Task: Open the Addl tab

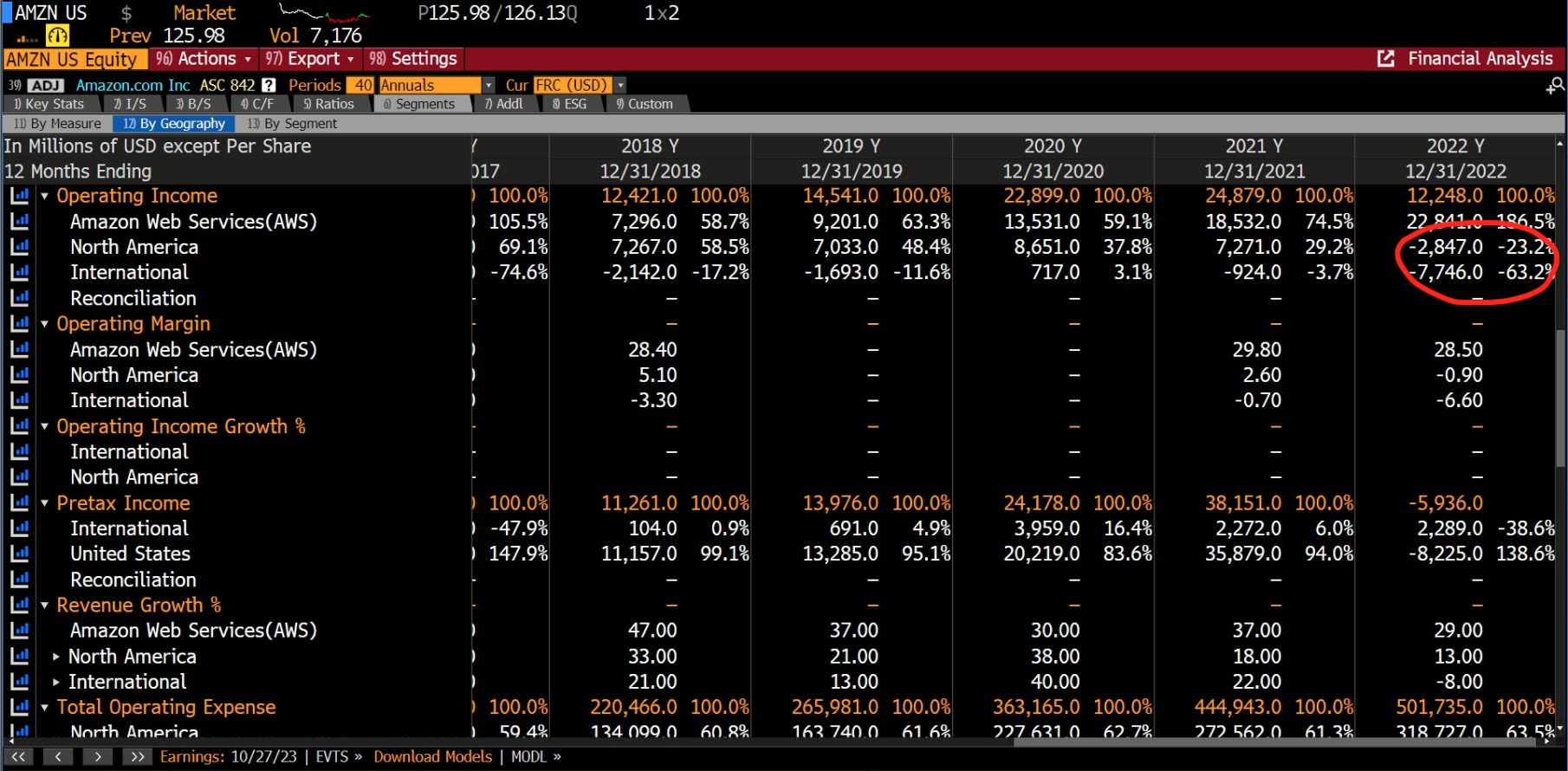Action: tap(503, 104)
